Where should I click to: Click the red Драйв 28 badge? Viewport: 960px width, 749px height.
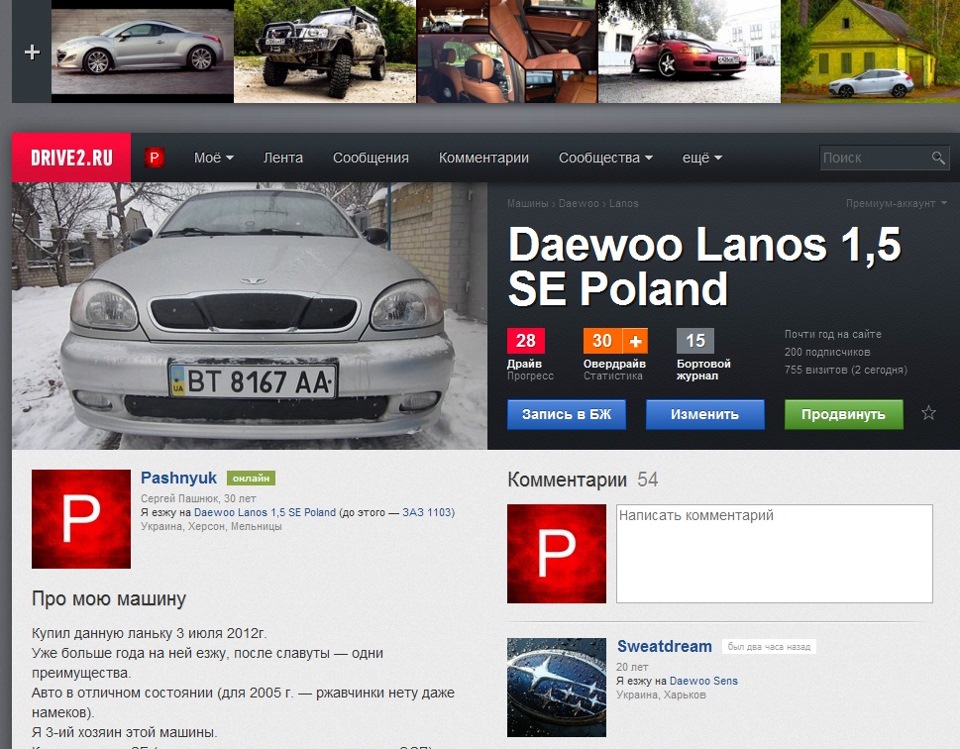coord(525,341)
